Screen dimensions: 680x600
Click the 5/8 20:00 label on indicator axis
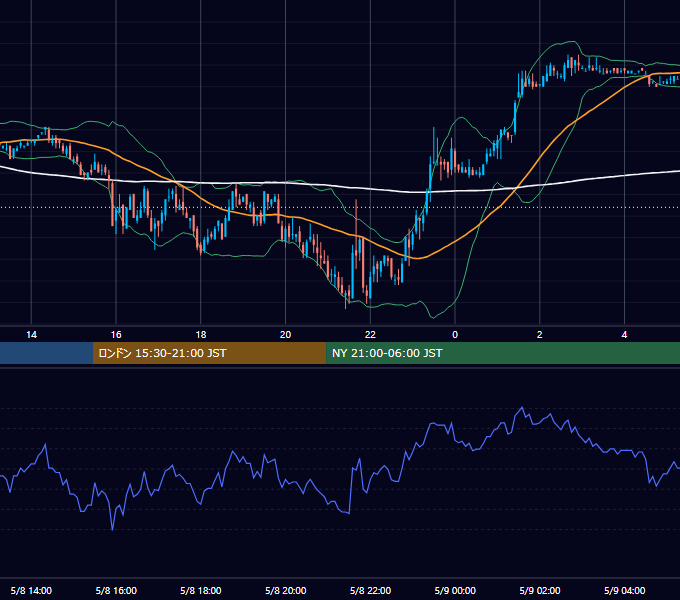click(x=285, y=590)
